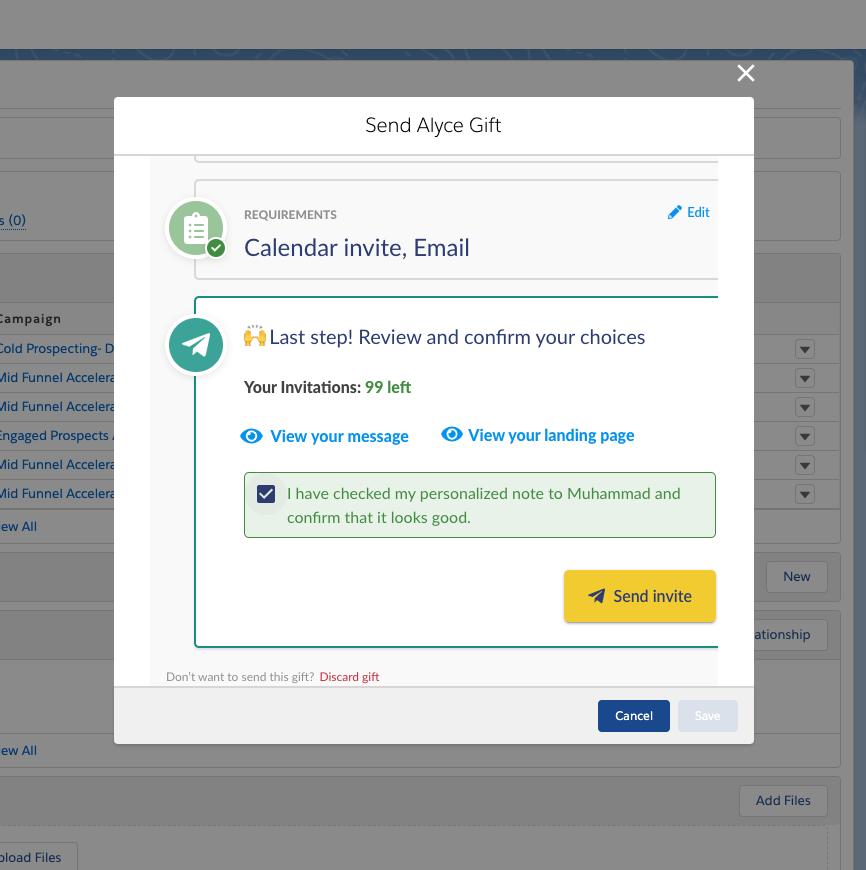Click the (0) related list link
This screenshot has width=866, height=870.
click(x=13, y=220)
